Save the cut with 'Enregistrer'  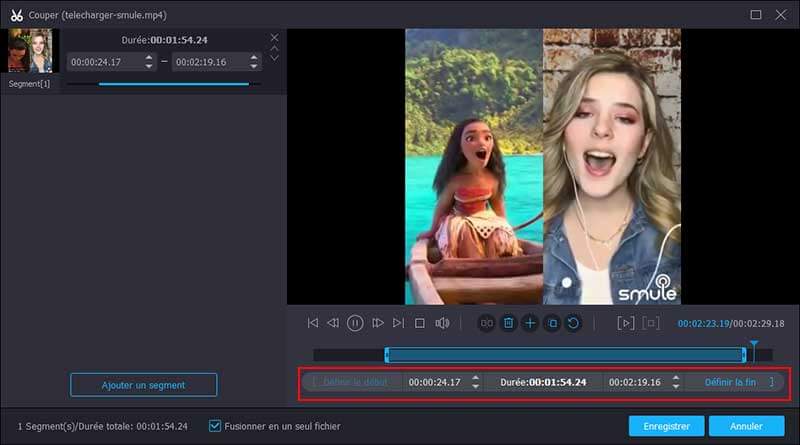[x=666, y=426]
